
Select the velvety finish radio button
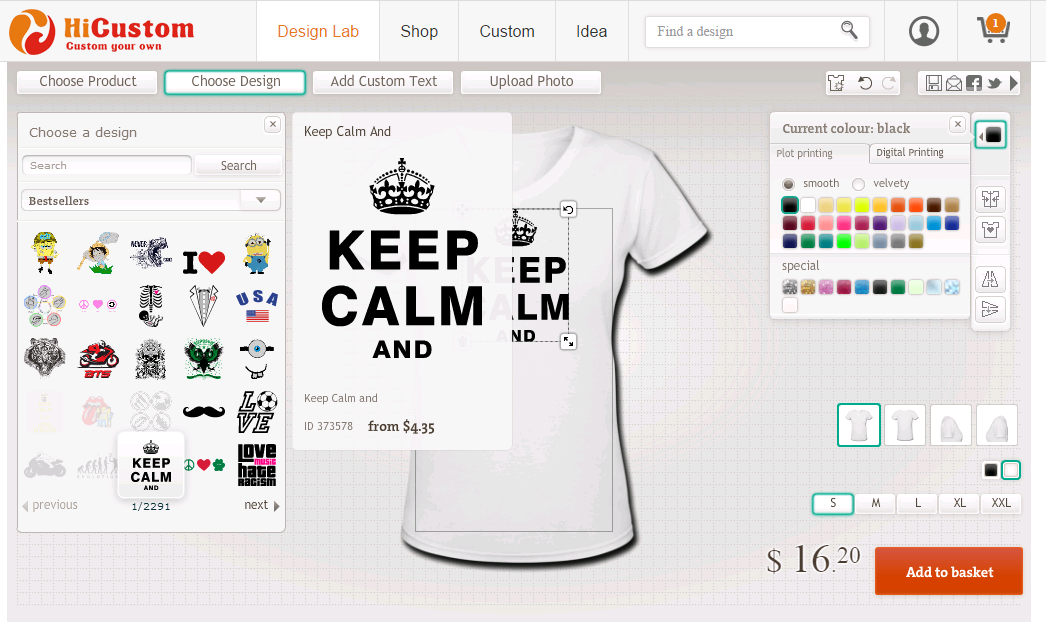tap(859, 184)
